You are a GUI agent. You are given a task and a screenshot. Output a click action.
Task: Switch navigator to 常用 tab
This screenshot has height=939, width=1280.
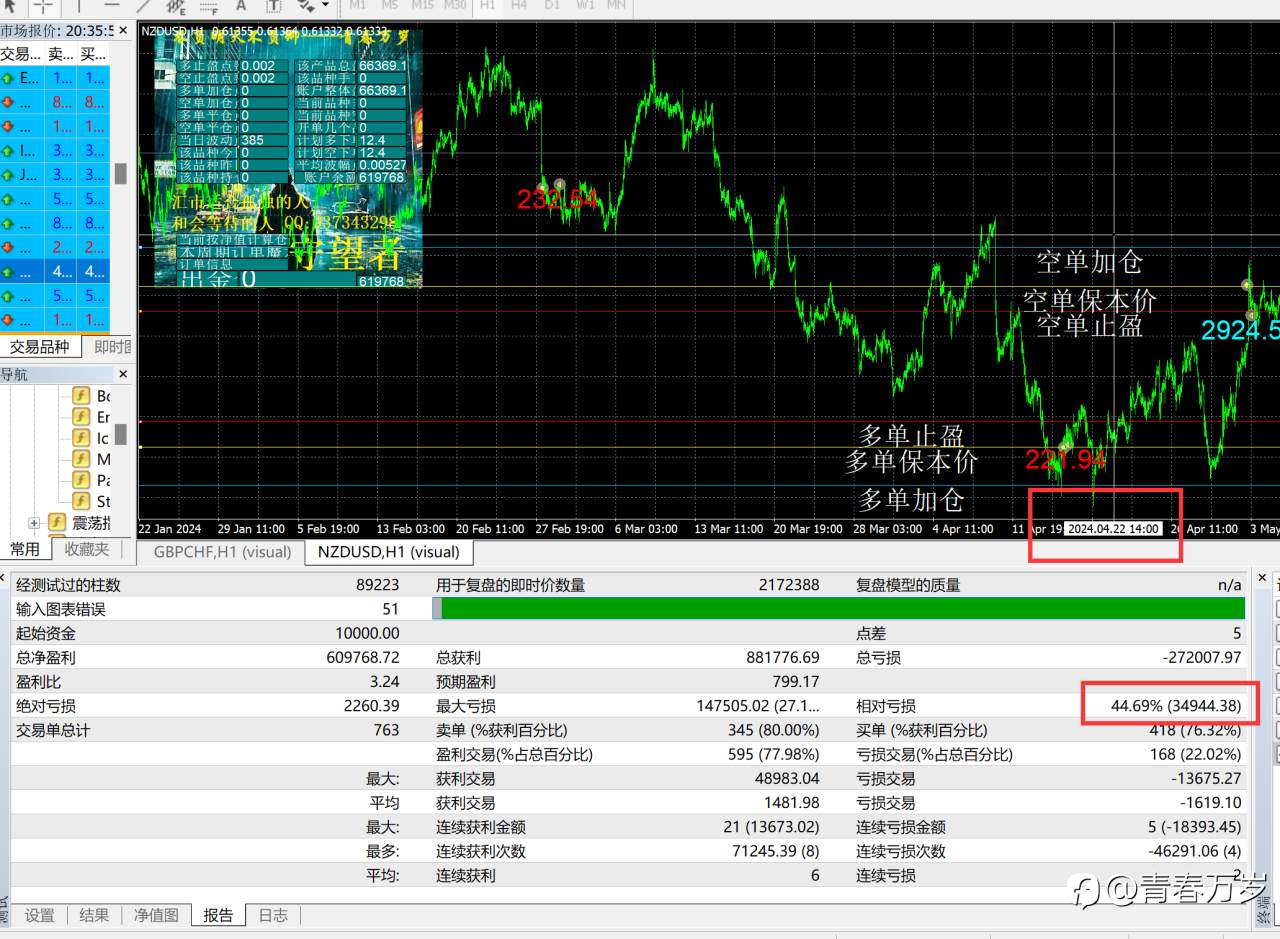(x=25, y=549)
